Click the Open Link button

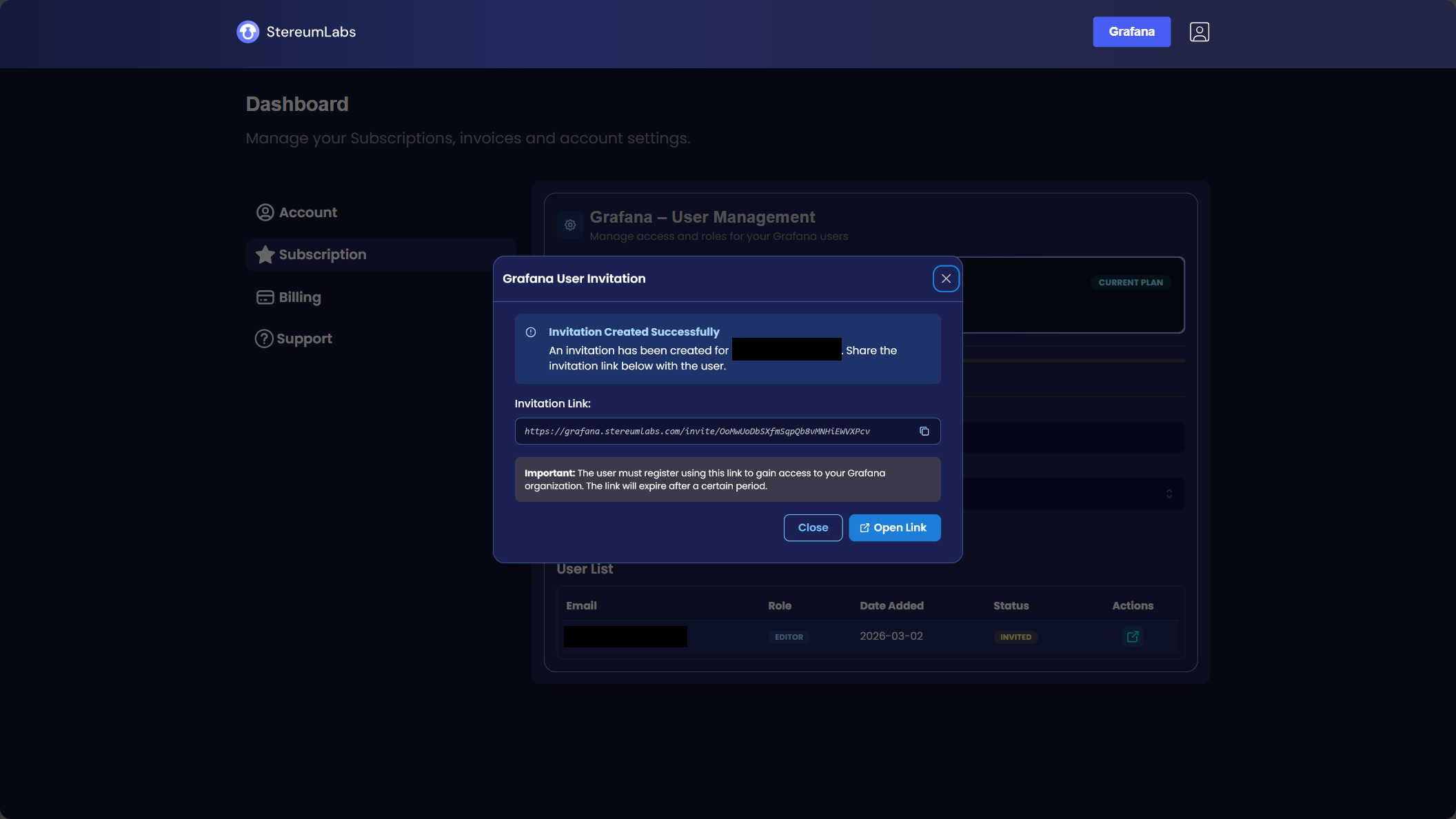tap(894, 527)
